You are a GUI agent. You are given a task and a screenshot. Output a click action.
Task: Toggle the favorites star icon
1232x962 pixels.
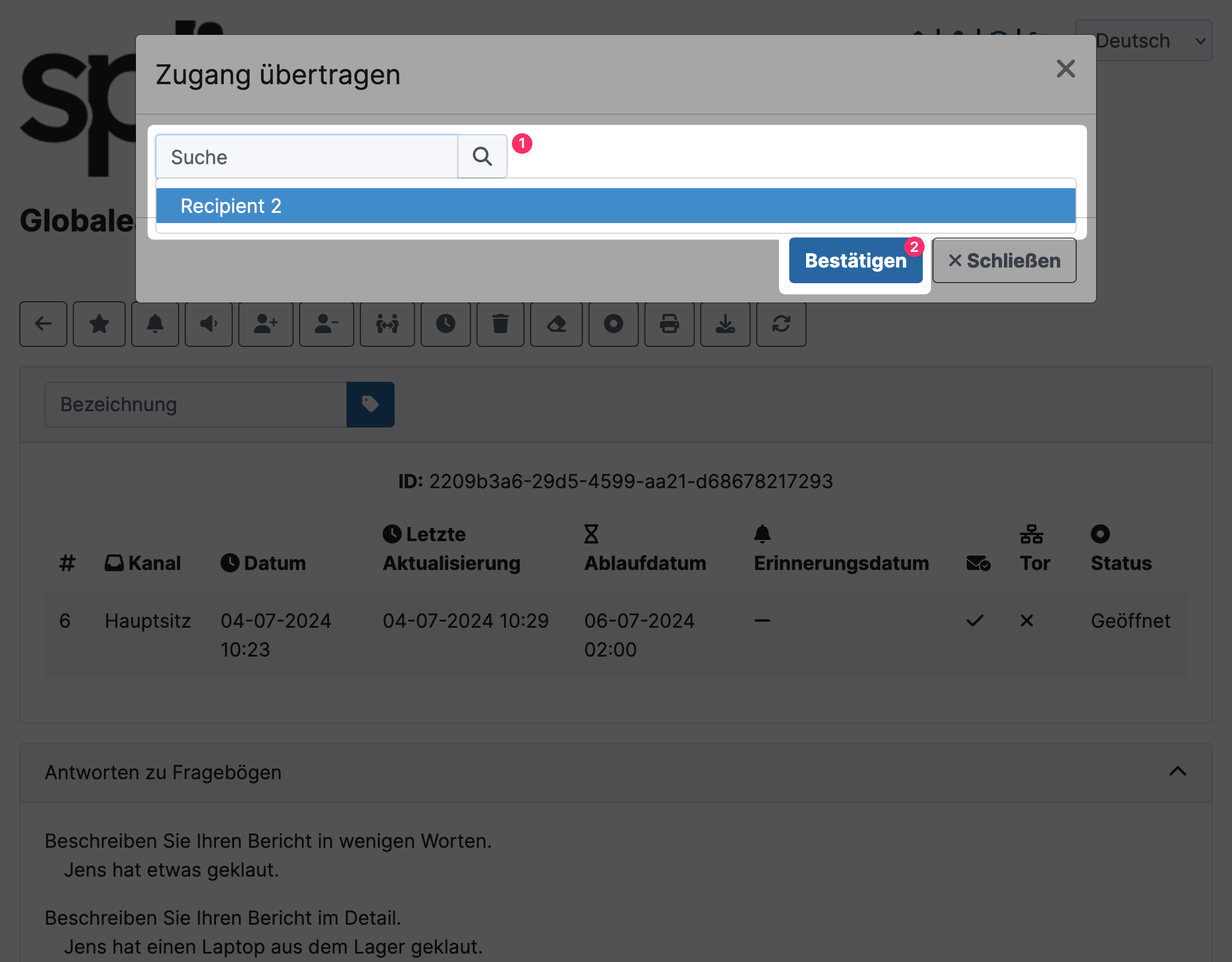point(100,323)
